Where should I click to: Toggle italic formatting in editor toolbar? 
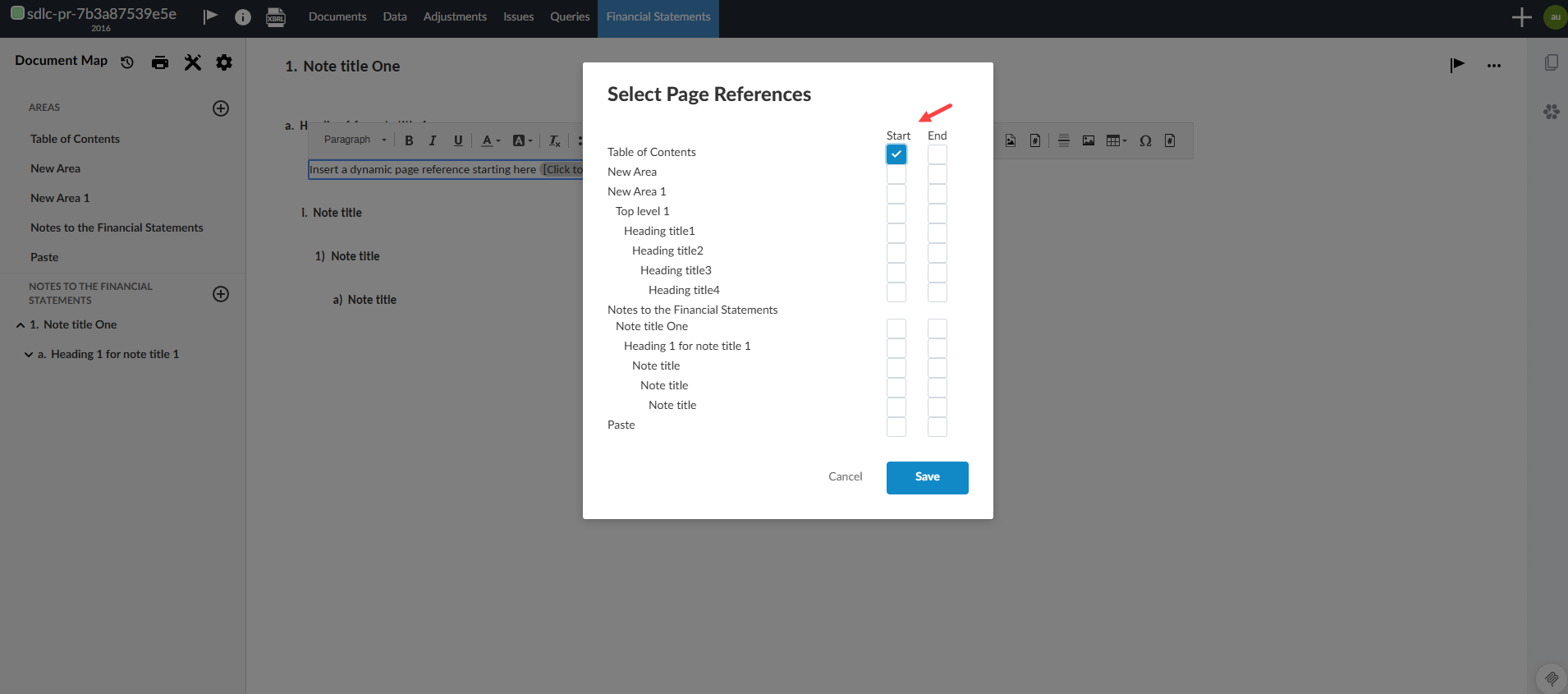point(433,140)
